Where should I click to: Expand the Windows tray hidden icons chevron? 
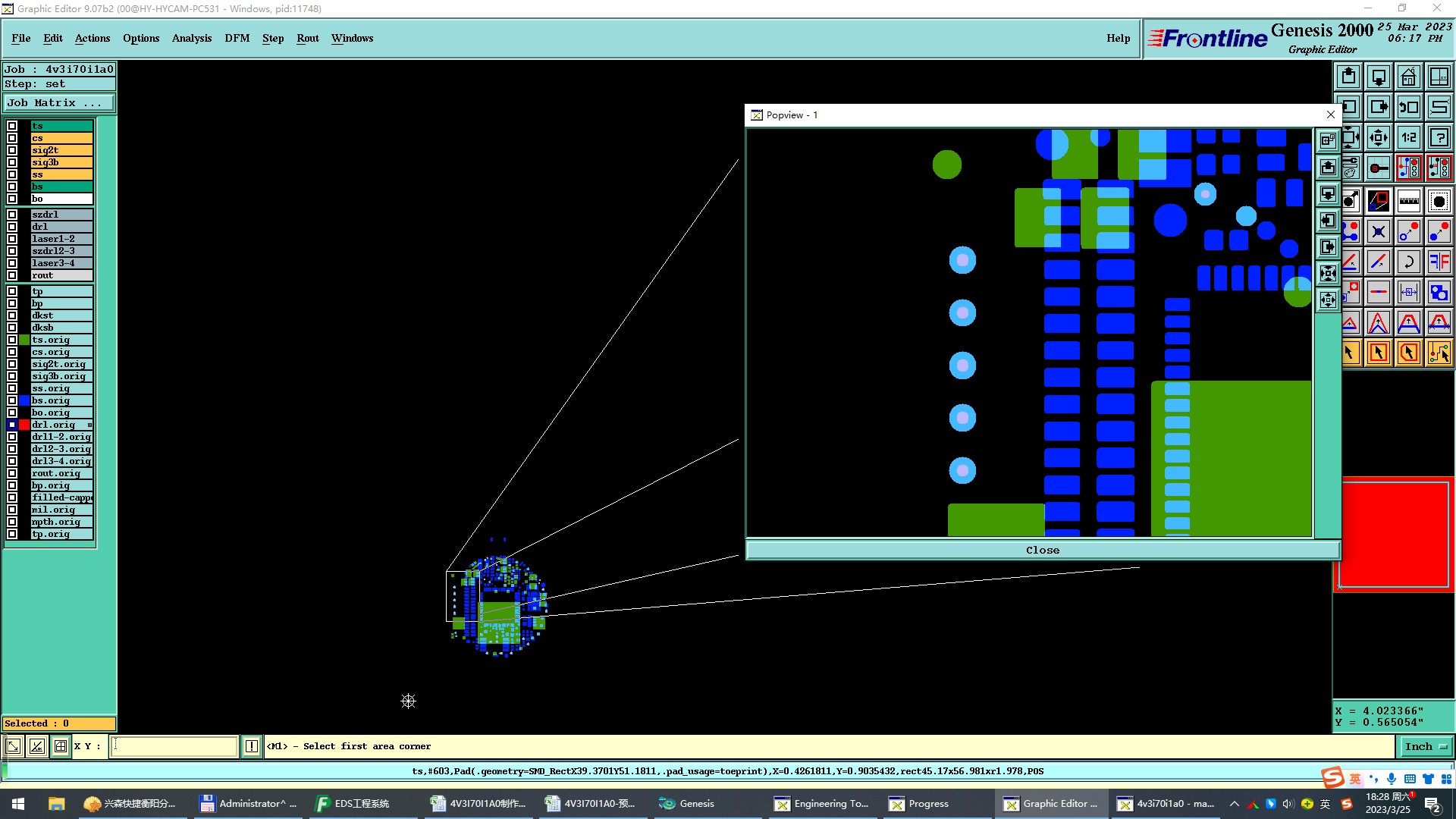point(1234,804)
